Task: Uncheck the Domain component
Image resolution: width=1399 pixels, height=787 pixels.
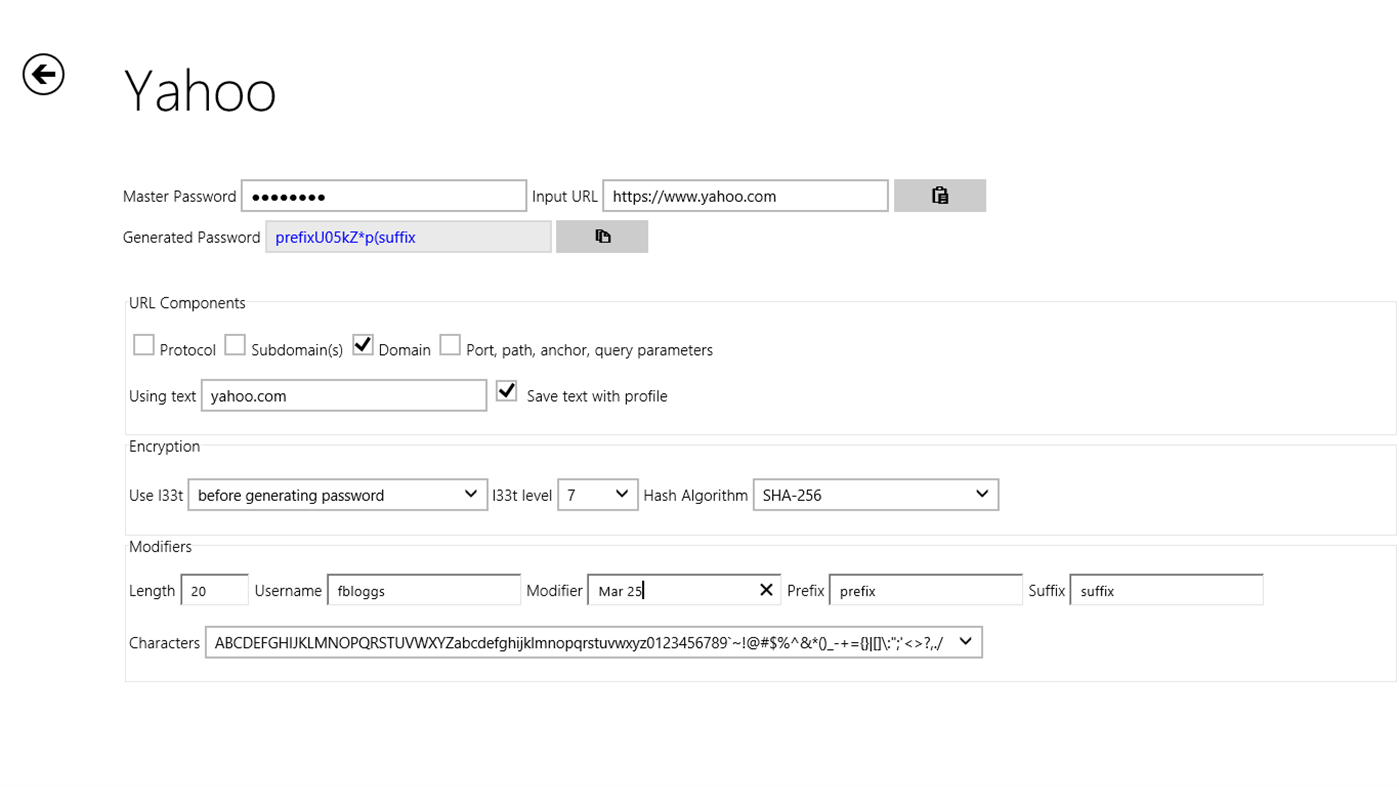Action: coord(362,344)
